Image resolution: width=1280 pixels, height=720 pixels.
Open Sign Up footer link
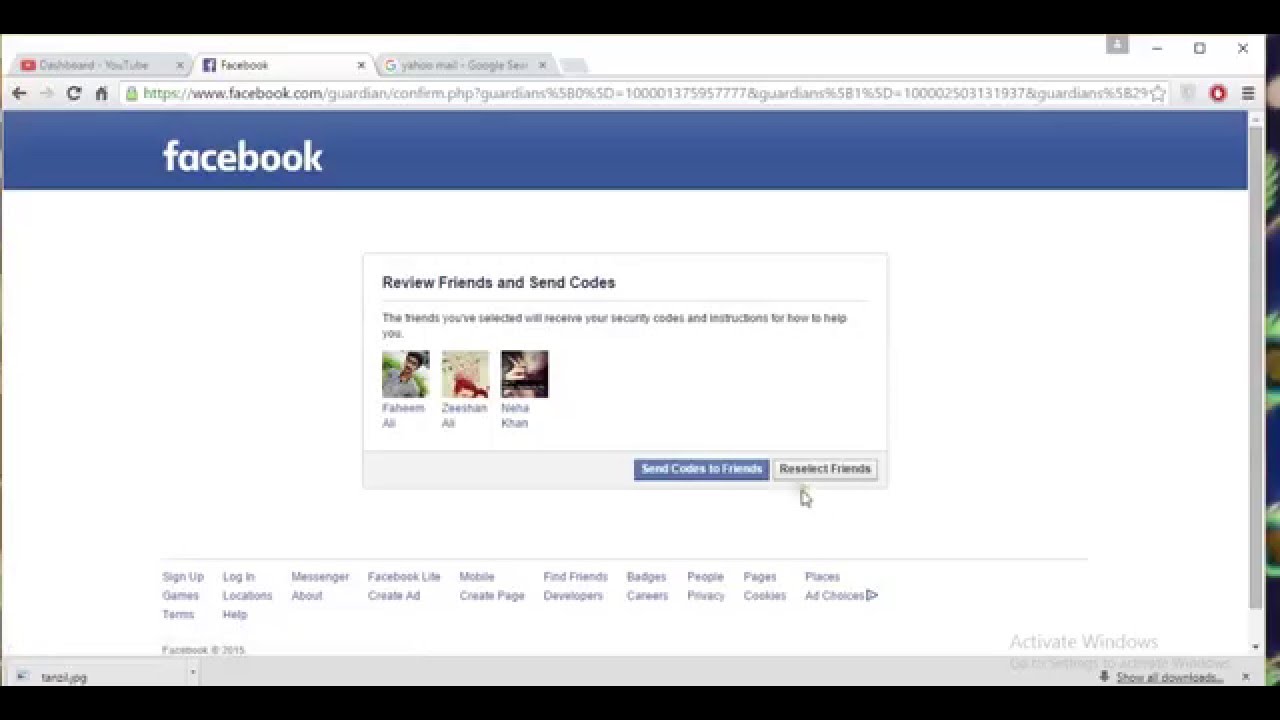(183, 577)
